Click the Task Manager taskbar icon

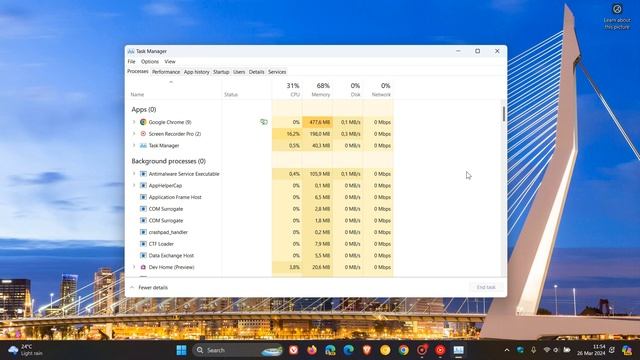coord(458,350)
